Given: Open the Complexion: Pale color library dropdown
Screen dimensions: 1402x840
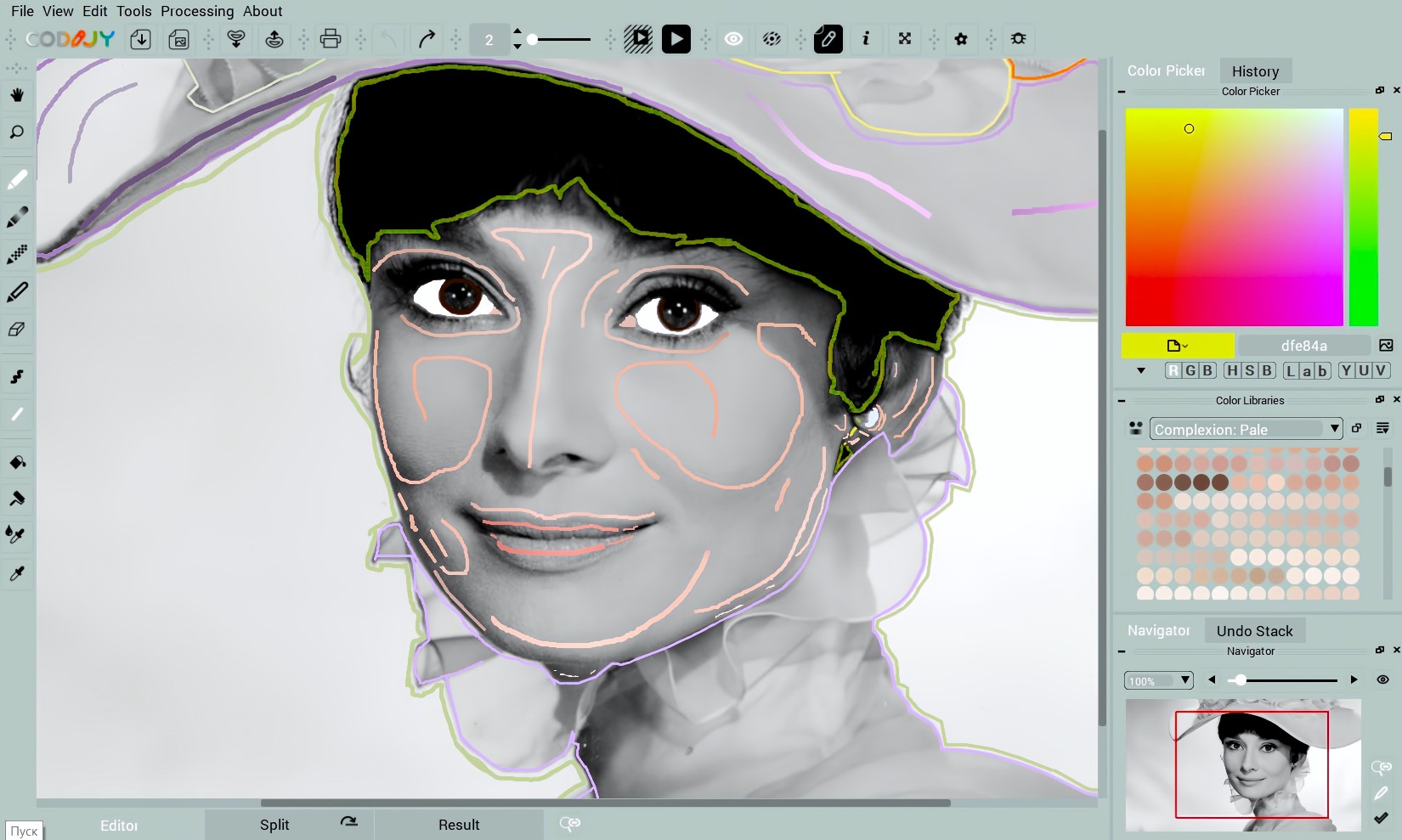Looking at the screenshot, I should [x=1245, y=429].
